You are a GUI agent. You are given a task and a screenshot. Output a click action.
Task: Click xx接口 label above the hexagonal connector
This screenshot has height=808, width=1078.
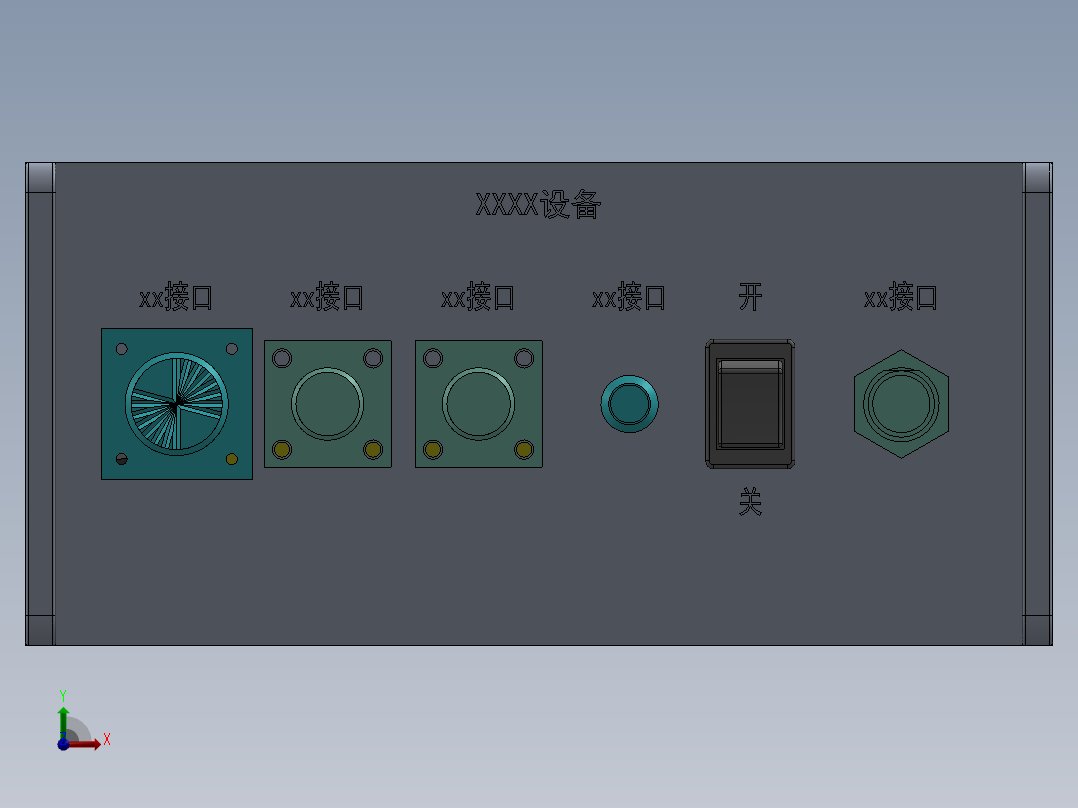901,297
